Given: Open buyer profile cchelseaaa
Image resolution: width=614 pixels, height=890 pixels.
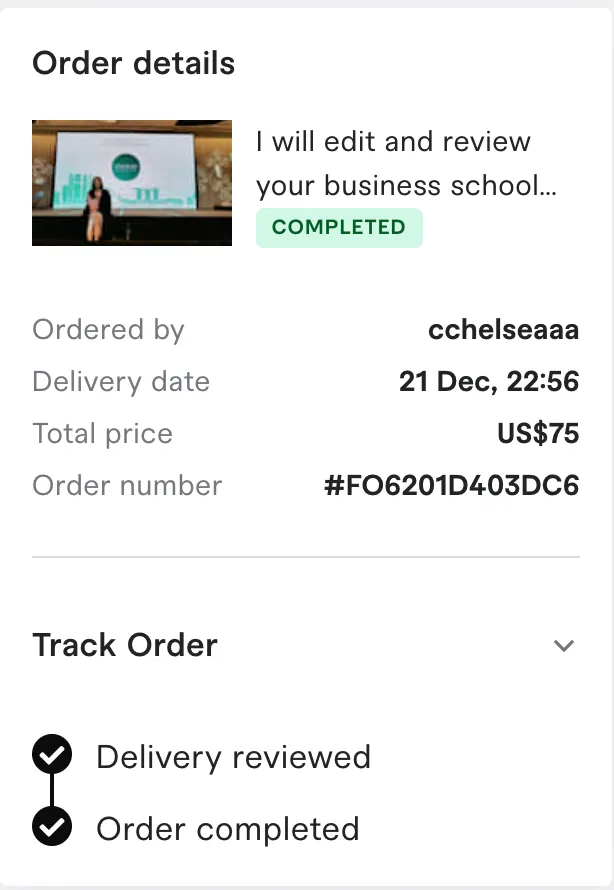Looking at the screenshot, I should coord(503,330).
